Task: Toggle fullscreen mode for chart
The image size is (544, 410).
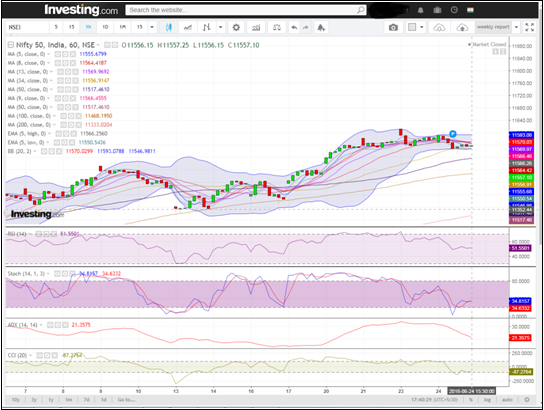Action: click(x=530, y=27)
